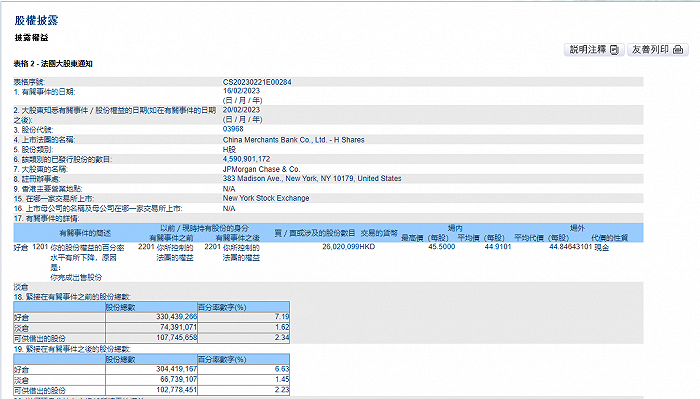Click the document icon in 說明注釋
This screenshot has height=399, width=700.
coord(614,50)
